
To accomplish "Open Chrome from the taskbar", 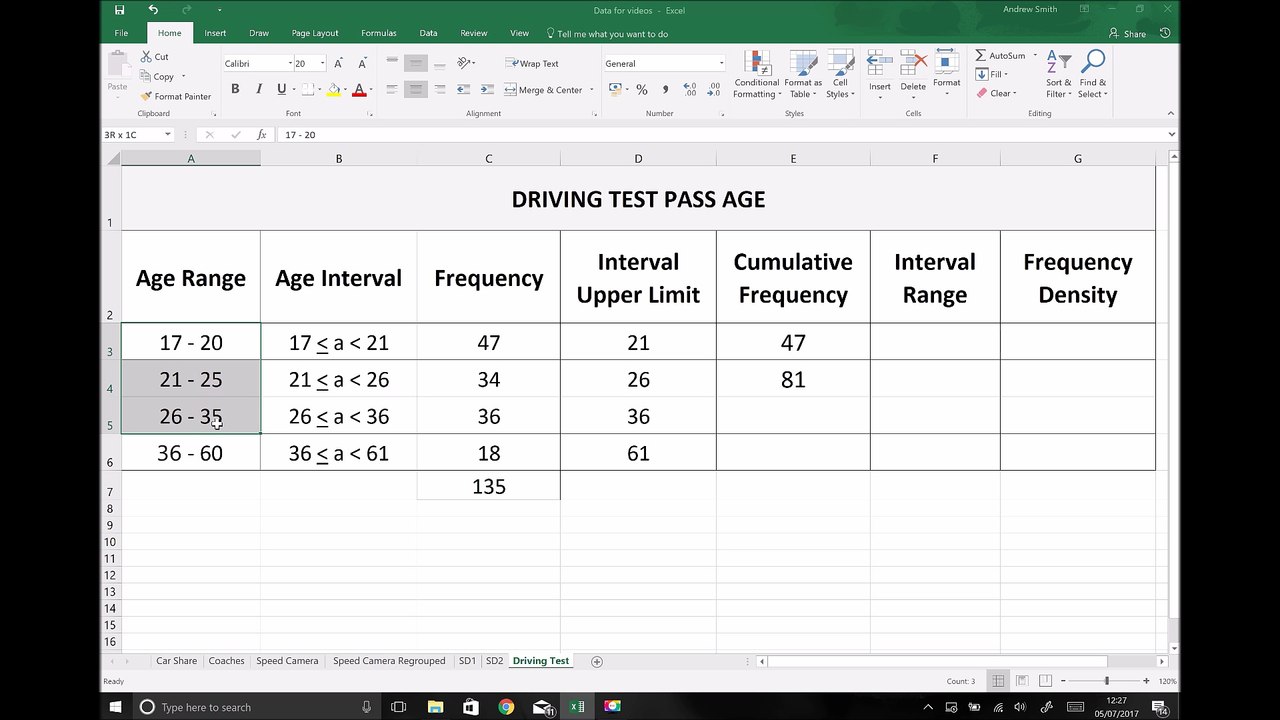I will tap(506, 707).
